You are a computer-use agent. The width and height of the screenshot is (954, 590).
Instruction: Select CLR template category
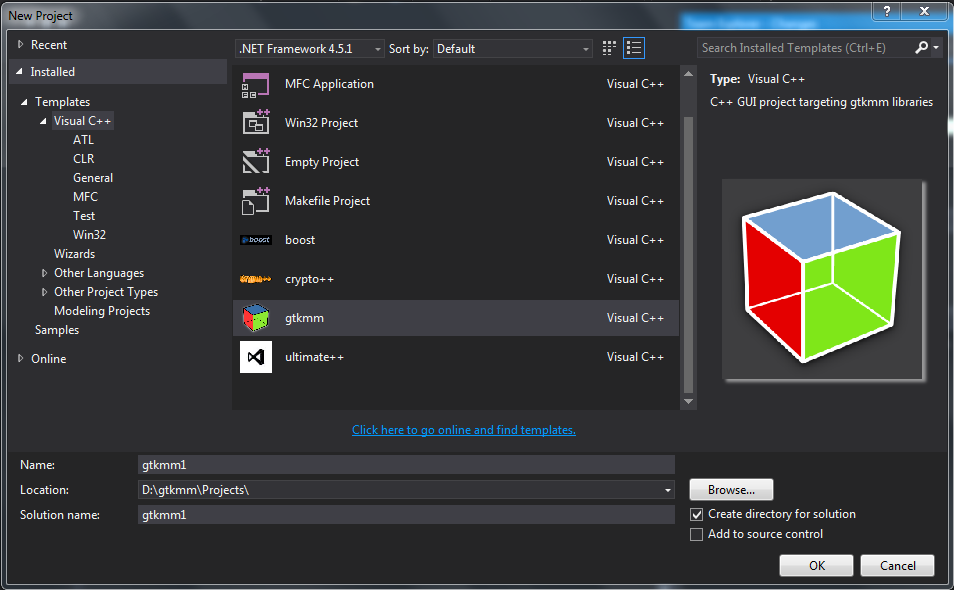[83, 159]
